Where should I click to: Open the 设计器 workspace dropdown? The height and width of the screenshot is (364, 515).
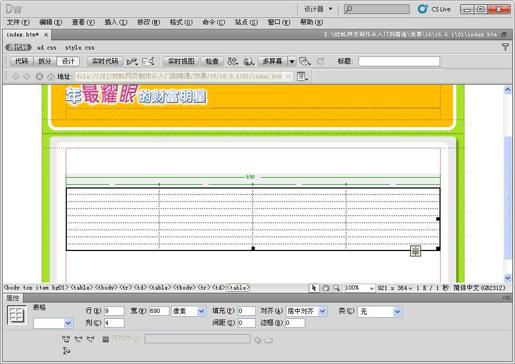coord(318,9)
